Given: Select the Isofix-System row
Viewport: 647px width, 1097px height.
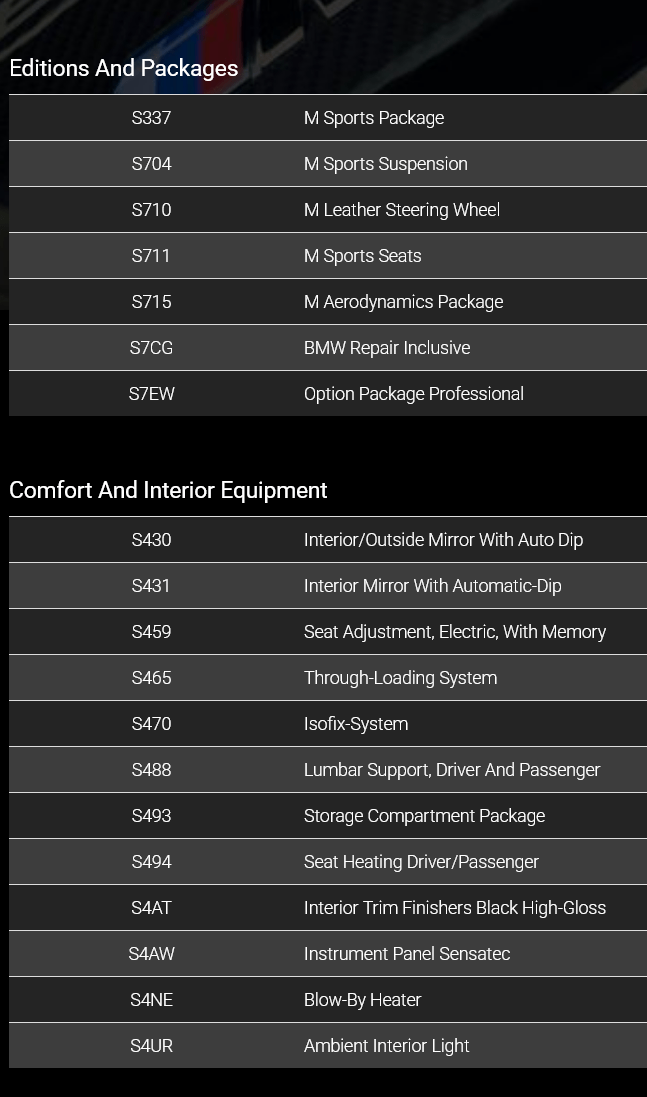Looking at the screenshot, I should (355, 724).
